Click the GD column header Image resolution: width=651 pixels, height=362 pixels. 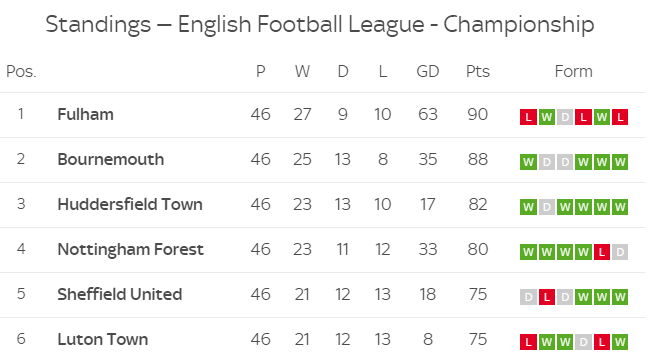click(x=428, y=71)
